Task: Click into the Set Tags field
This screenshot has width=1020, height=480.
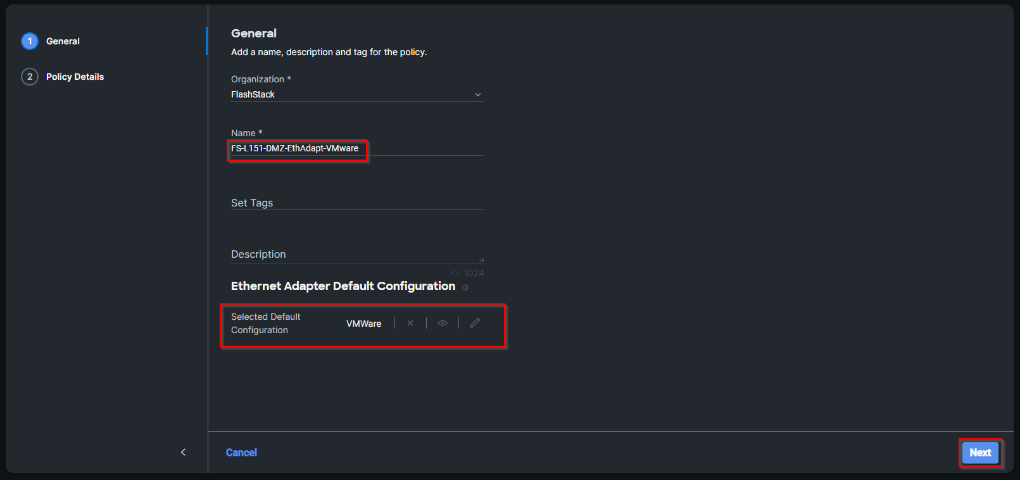Action: [x=355, y=203]
